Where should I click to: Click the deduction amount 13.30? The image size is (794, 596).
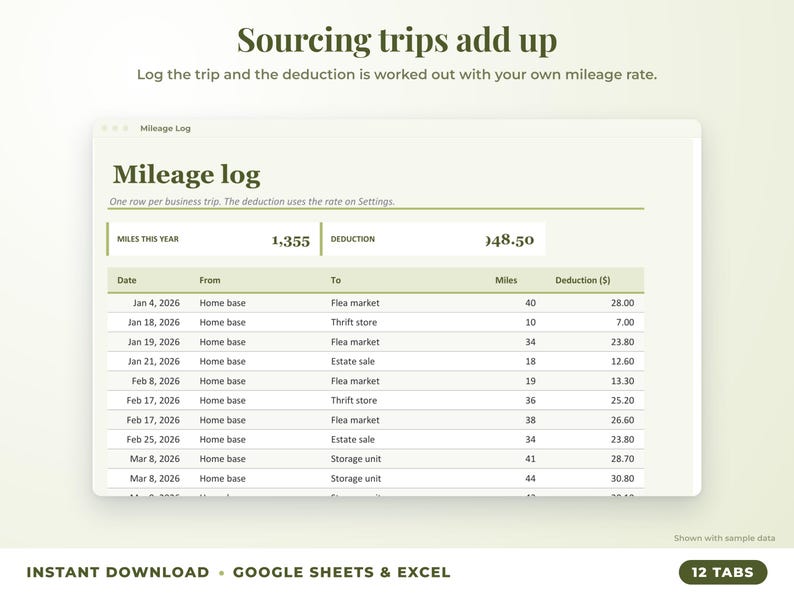622,381
